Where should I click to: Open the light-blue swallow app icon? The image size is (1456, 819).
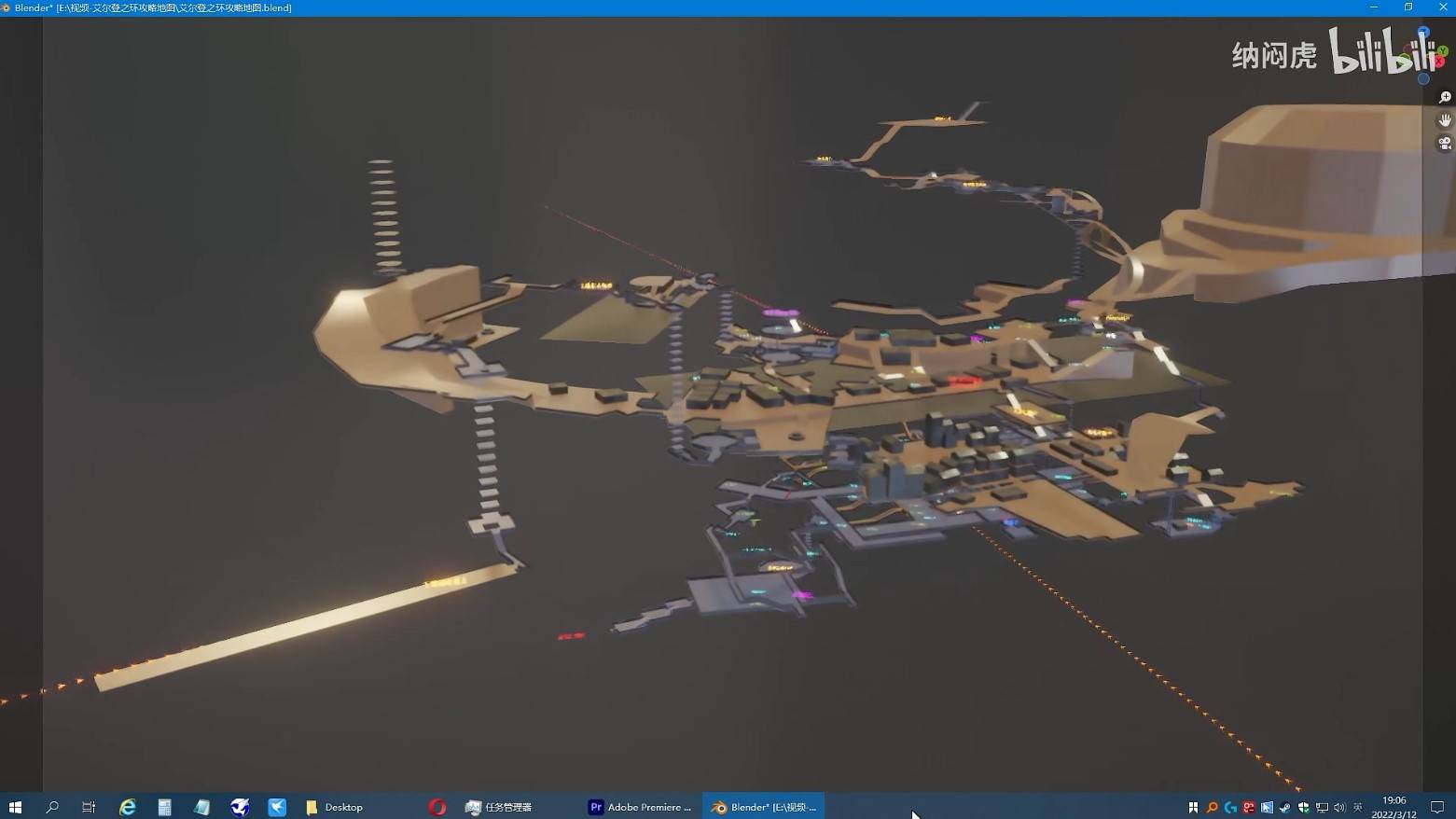point(277,807)
